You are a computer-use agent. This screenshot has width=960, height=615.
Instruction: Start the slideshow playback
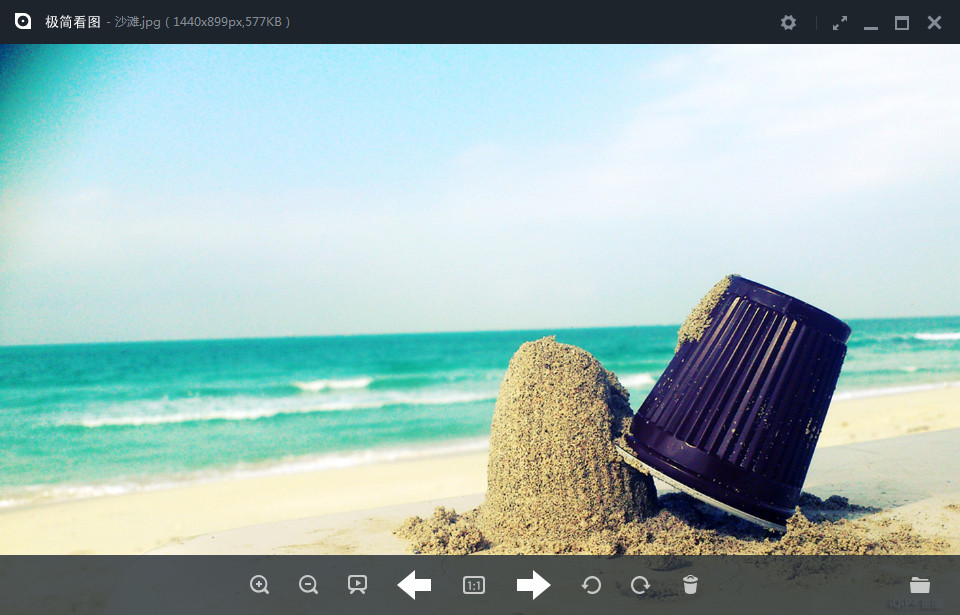357,585
